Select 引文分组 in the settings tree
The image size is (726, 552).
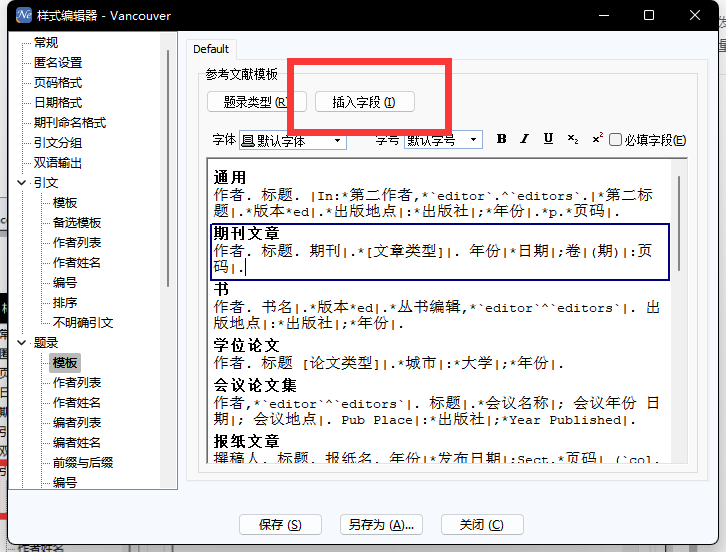point(58,143)
